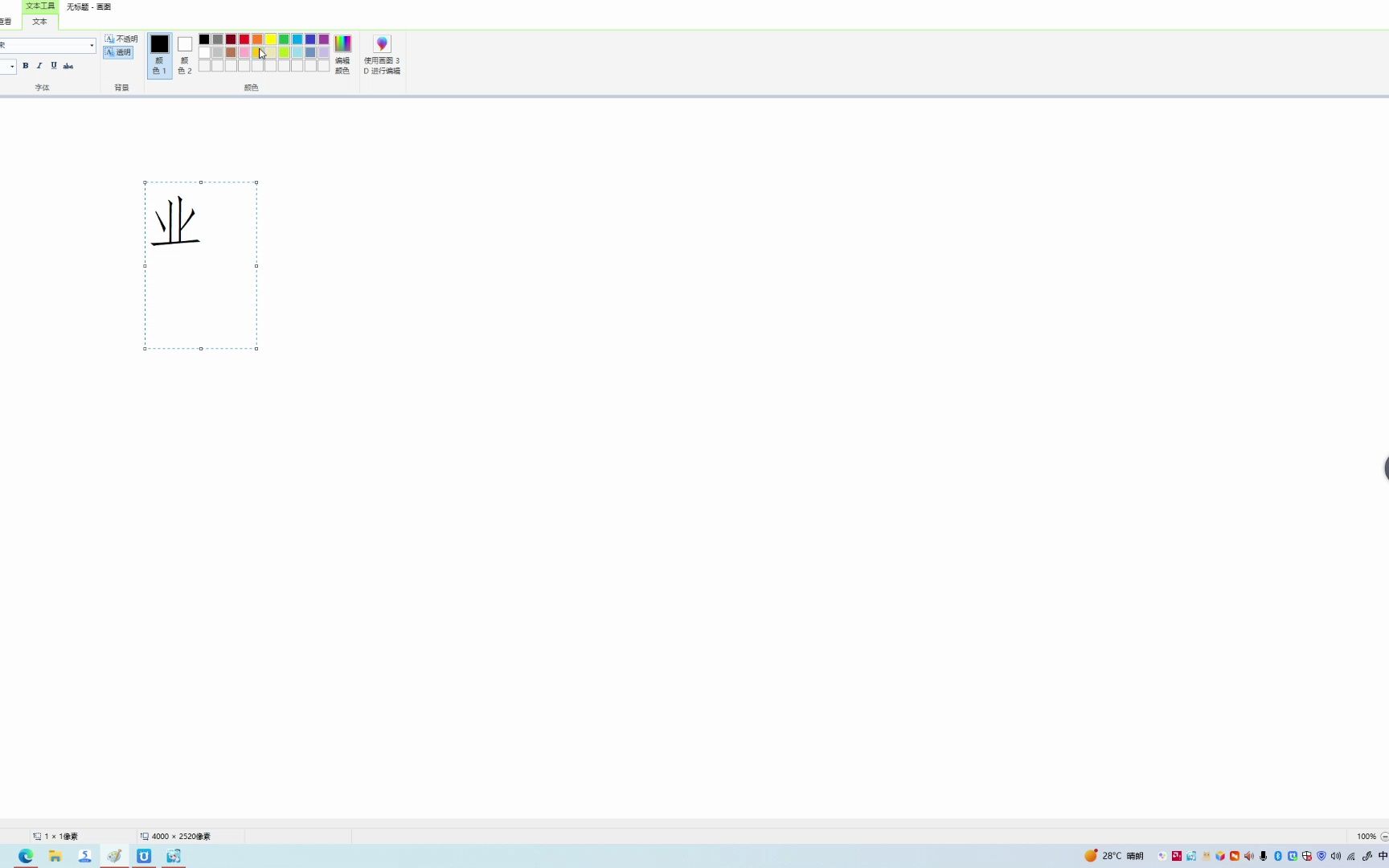Open the screen recorder app in taskbar
The width and height of the screenshot is (1389, 868).
tap(174, 856)
